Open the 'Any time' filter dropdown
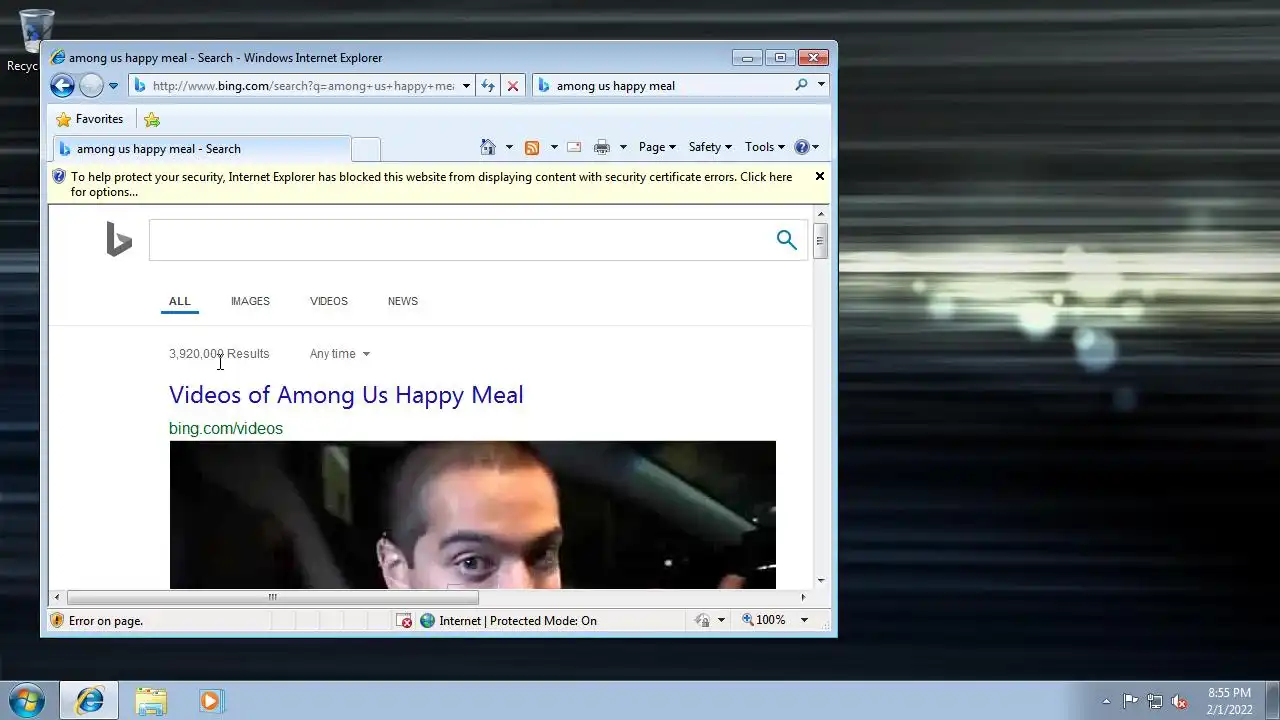The width and height of the screenshot is (1280, 720). (340, 354)
